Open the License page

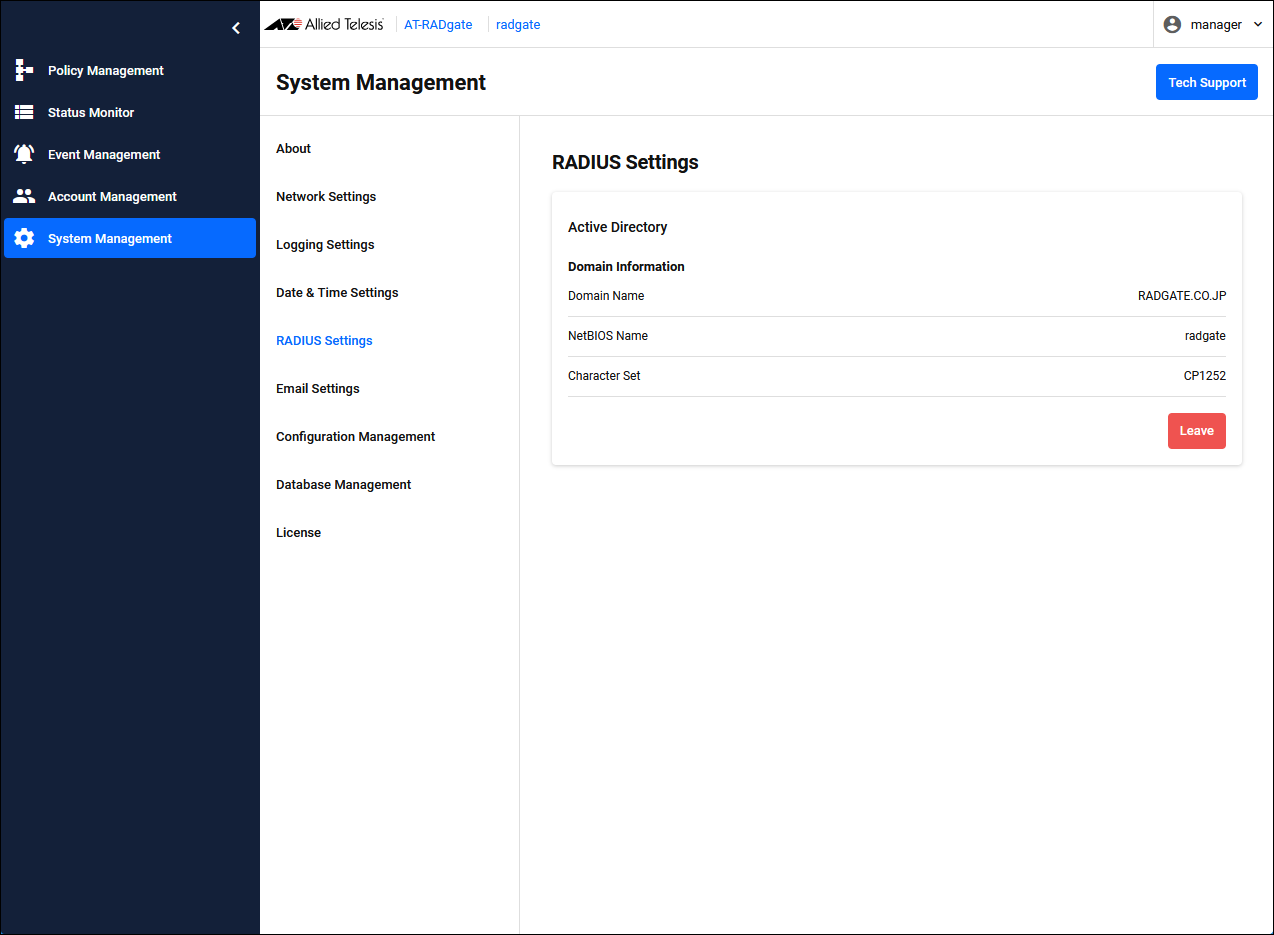tap(298, 533)
